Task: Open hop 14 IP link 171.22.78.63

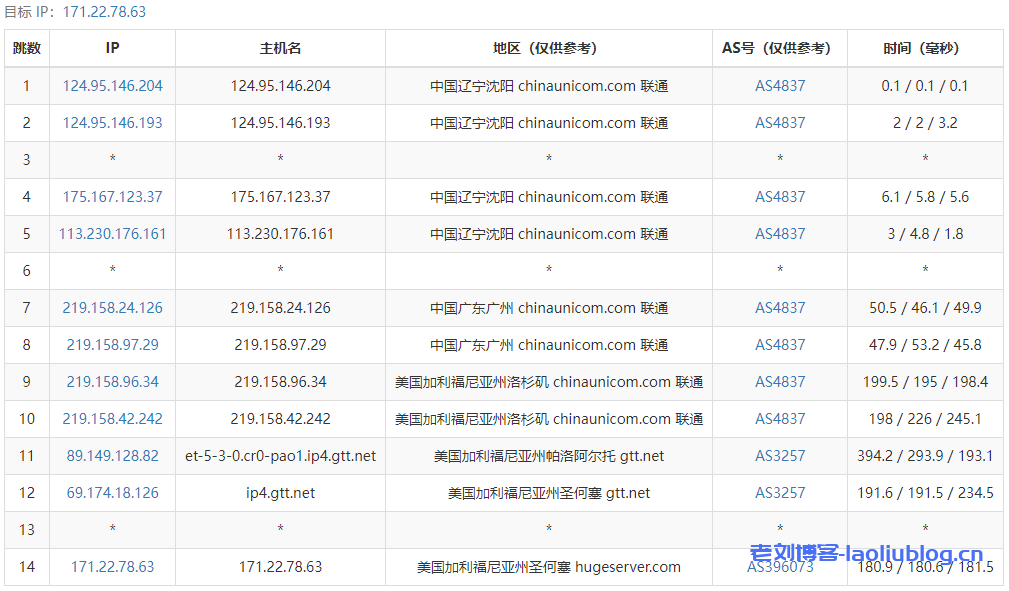Action: coord(112,567)
